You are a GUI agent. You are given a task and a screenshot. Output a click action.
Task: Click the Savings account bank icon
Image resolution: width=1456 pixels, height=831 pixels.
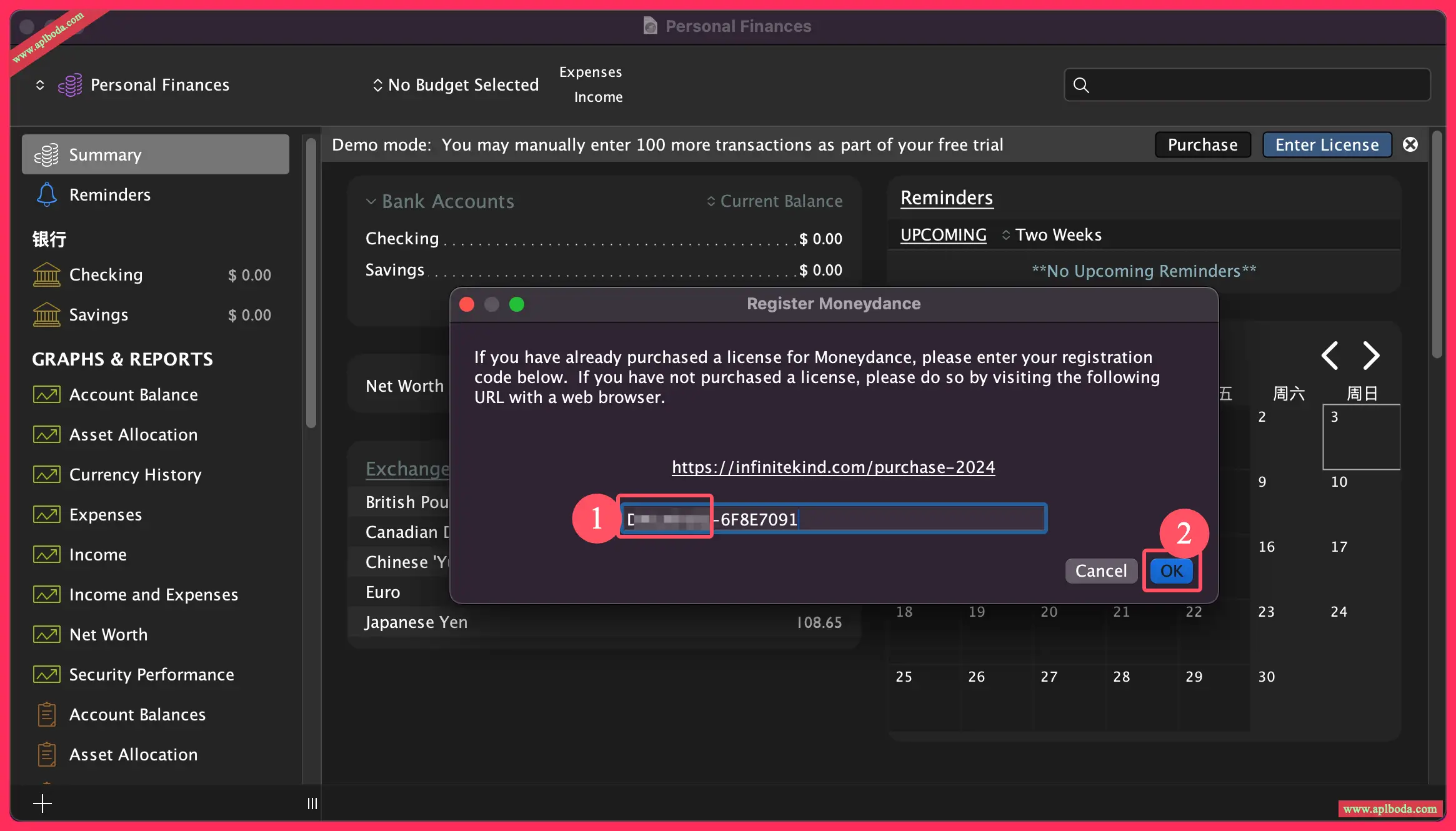tap(46, 315)
